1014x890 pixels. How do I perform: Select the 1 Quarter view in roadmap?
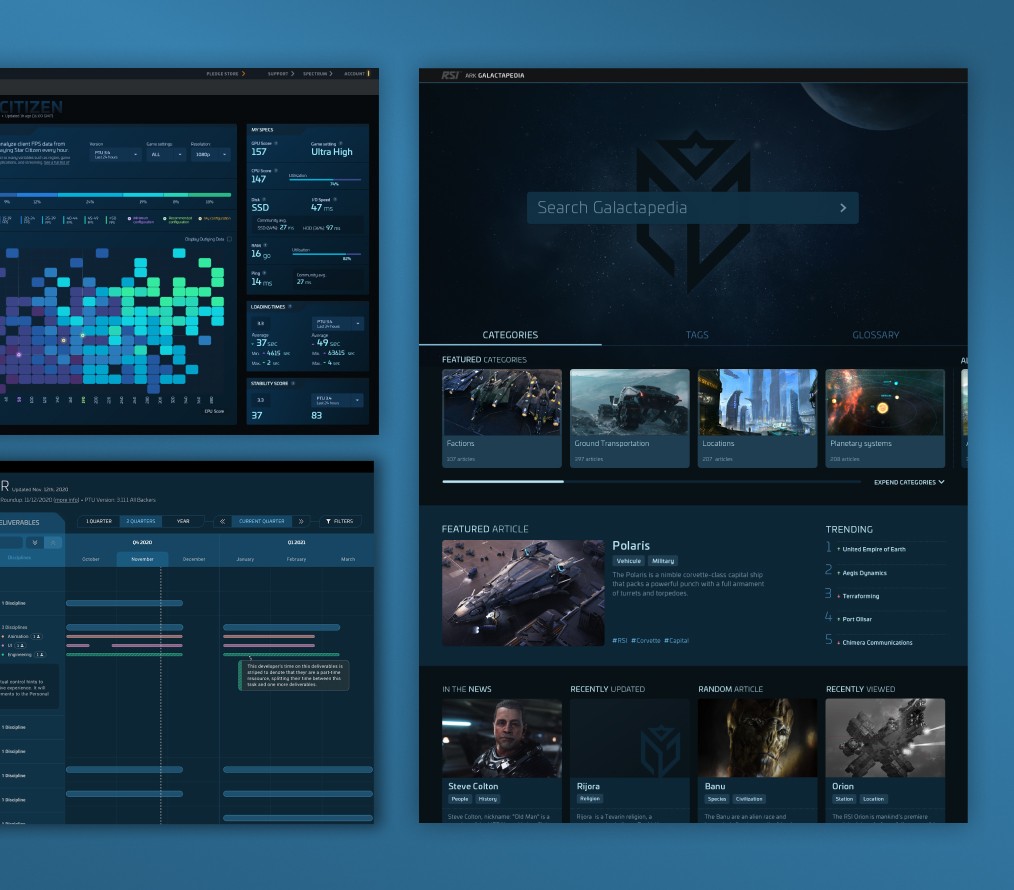(99, 521)
